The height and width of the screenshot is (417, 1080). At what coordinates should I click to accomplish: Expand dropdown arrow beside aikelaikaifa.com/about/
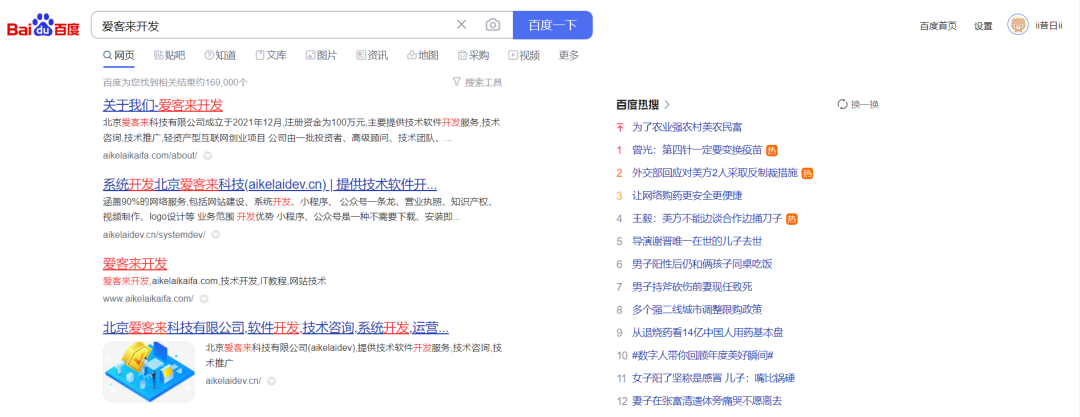tap(207, 156)
